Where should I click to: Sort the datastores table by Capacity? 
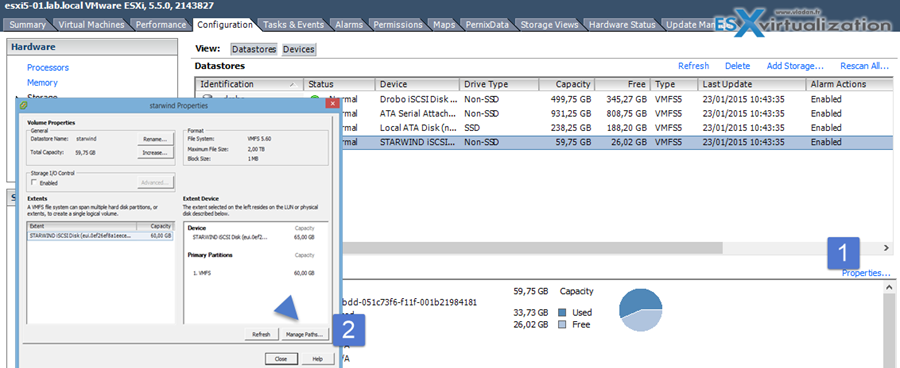[x=567, y=84]
